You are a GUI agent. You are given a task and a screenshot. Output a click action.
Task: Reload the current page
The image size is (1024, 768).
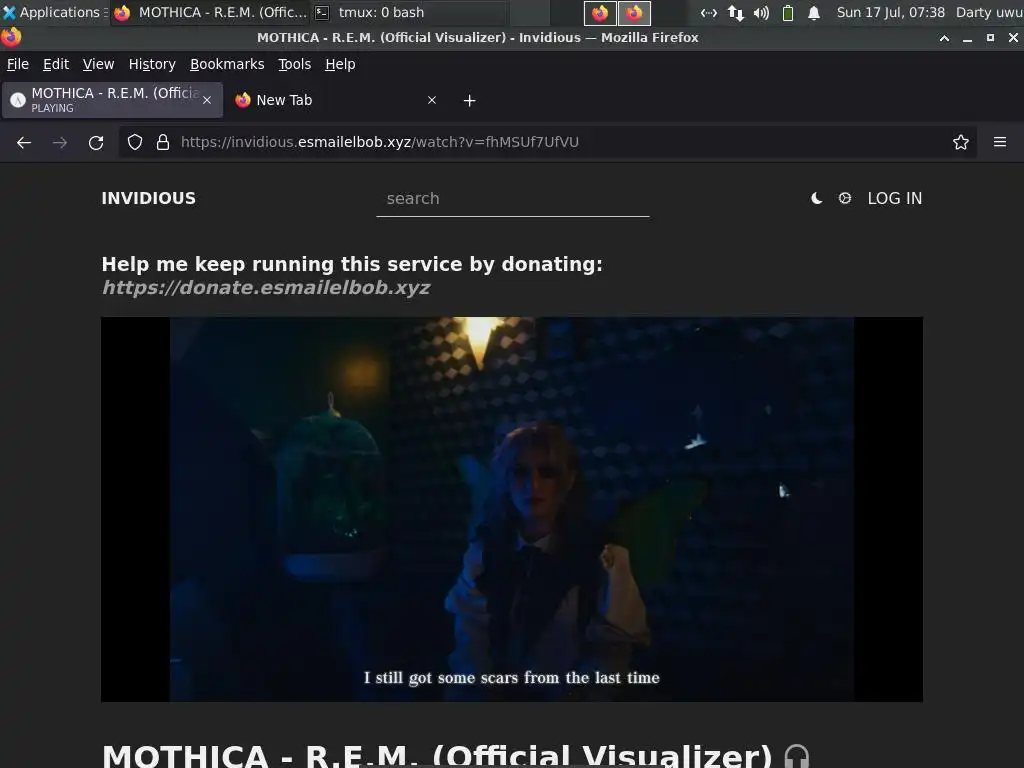click(x=96, y=142)
